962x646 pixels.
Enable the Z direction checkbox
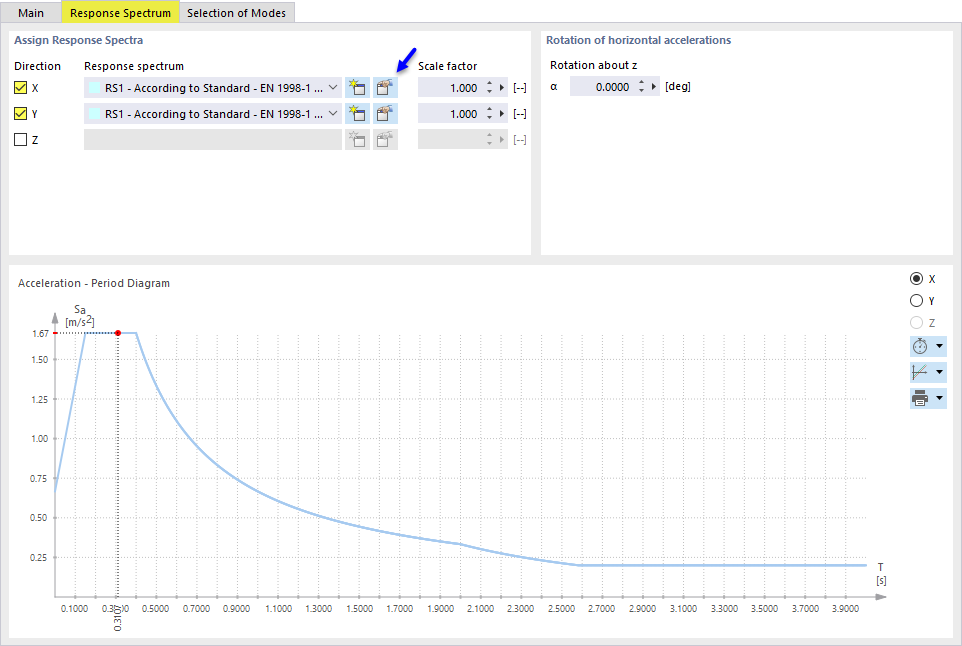[20, 140]
